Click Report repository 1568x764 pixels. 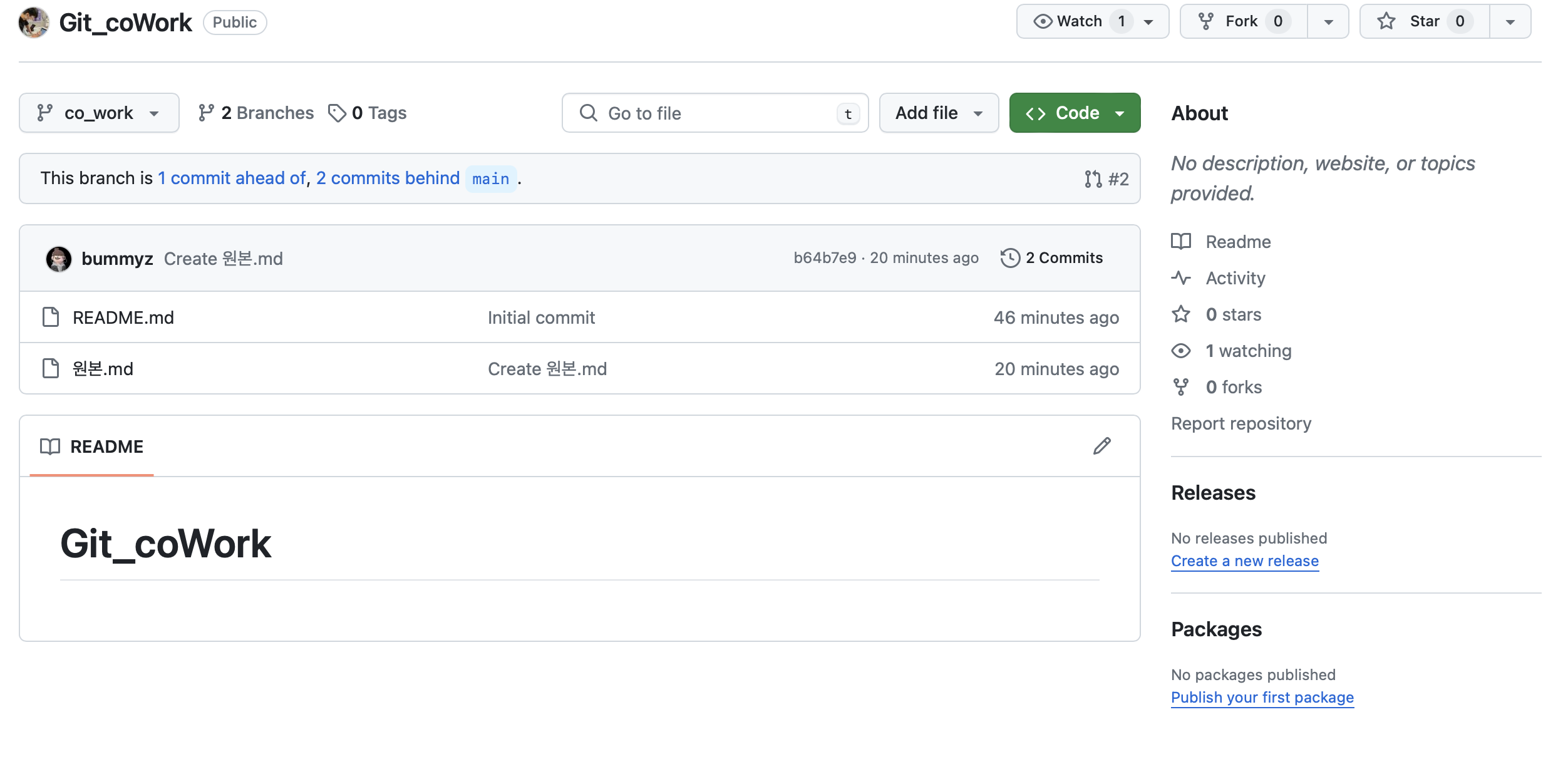click(x=1241, y=424)
